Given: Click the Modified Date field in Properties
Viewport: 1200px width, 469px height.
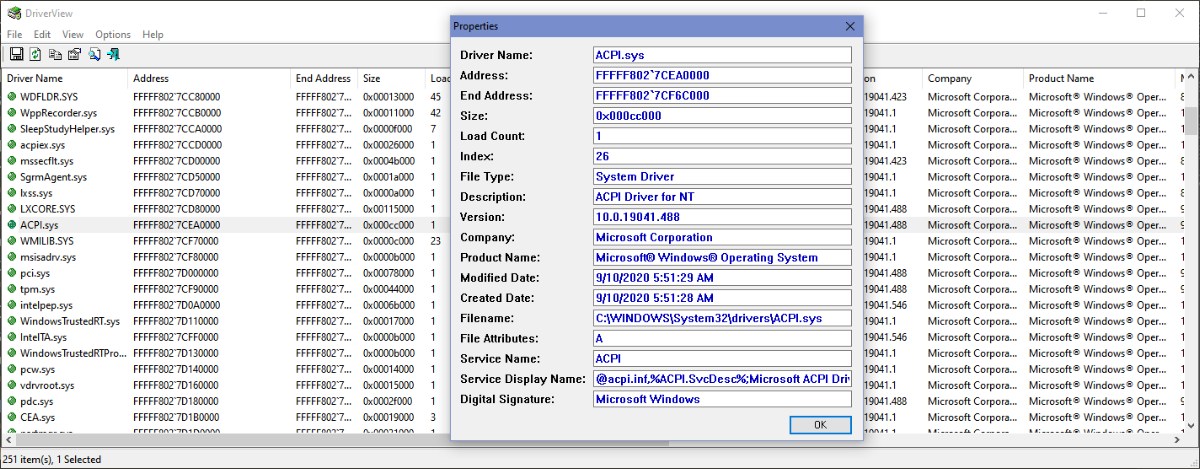Looking at the screenshot, I should point(722,277).
